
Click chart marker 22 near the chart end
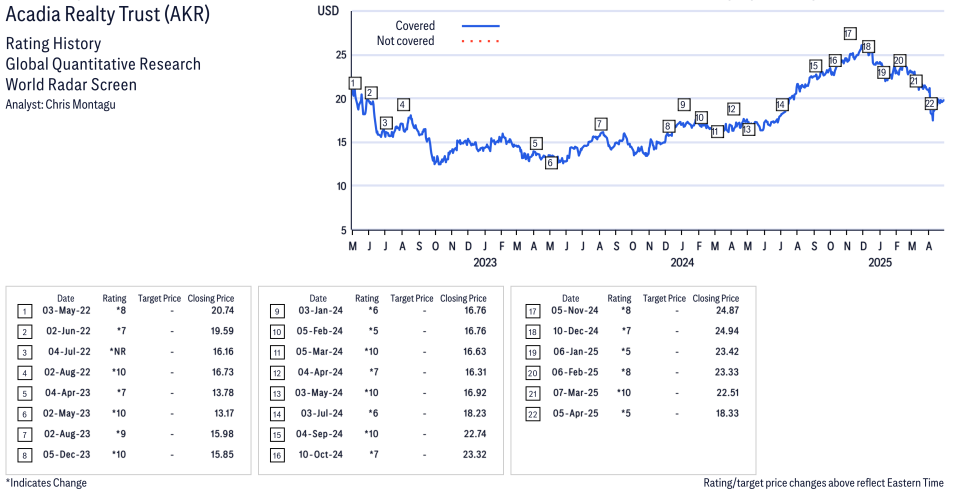pos(930,104)
